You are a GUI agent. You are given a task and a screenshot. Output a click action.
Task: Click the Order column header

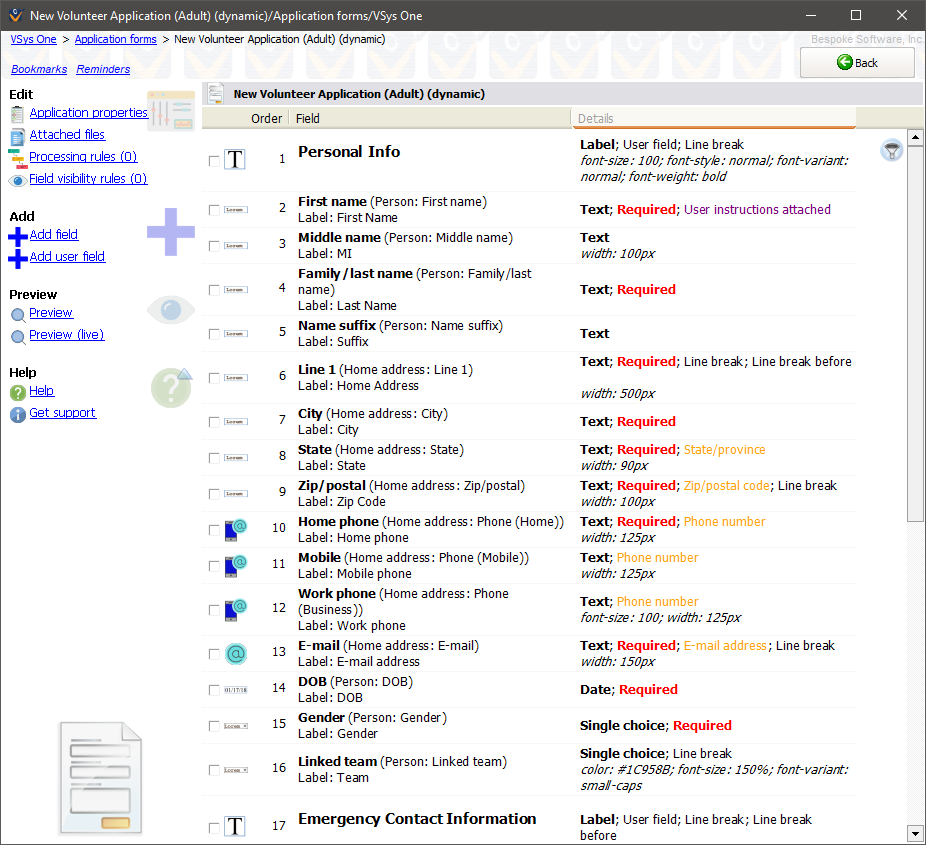tap(266, 118)
